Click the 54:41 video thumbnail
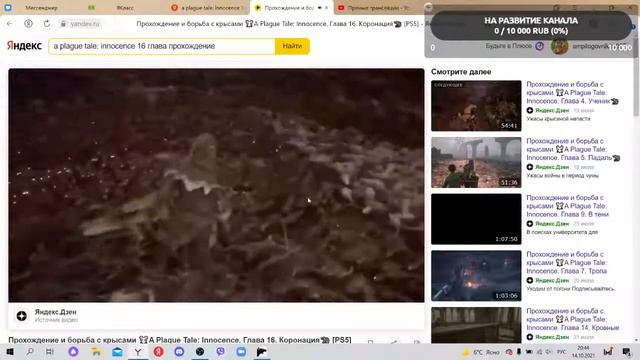The image size is (640, 360). (476, 106)
